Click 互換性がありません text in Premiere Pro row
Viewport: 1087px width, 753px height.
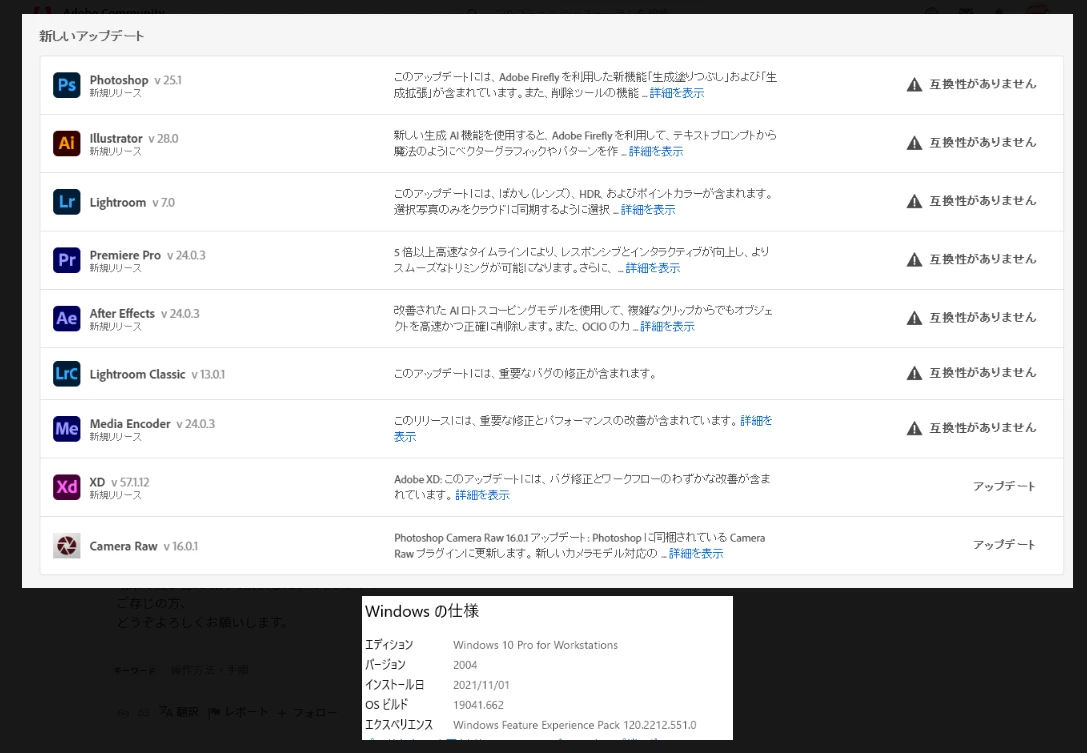pos(983,259)
